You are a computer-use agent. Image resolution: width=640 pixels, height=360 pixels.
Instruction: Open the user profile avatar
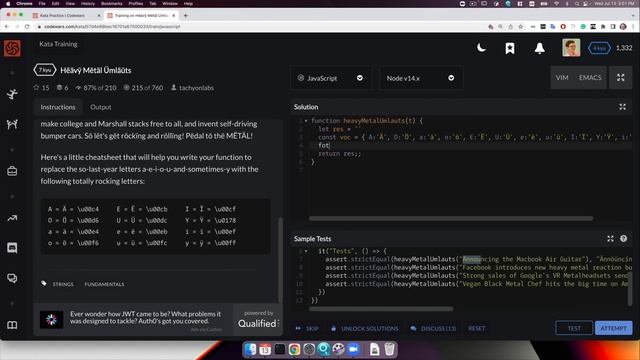[571, 48]
